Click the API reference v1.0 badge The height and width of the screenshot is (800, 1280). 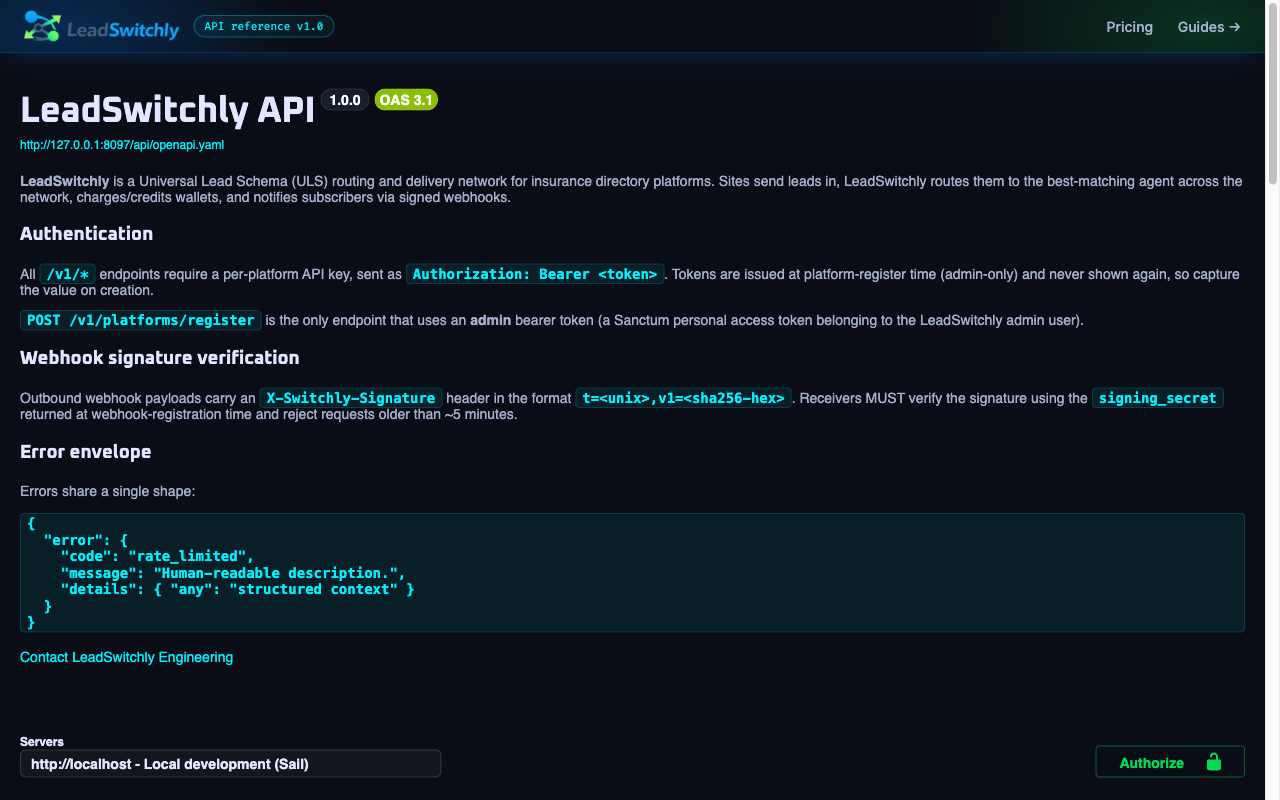[263, 26]
